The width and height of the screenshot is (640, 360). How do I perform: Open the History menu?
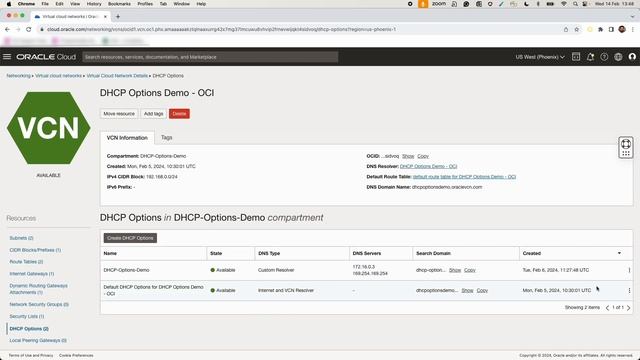94,4
